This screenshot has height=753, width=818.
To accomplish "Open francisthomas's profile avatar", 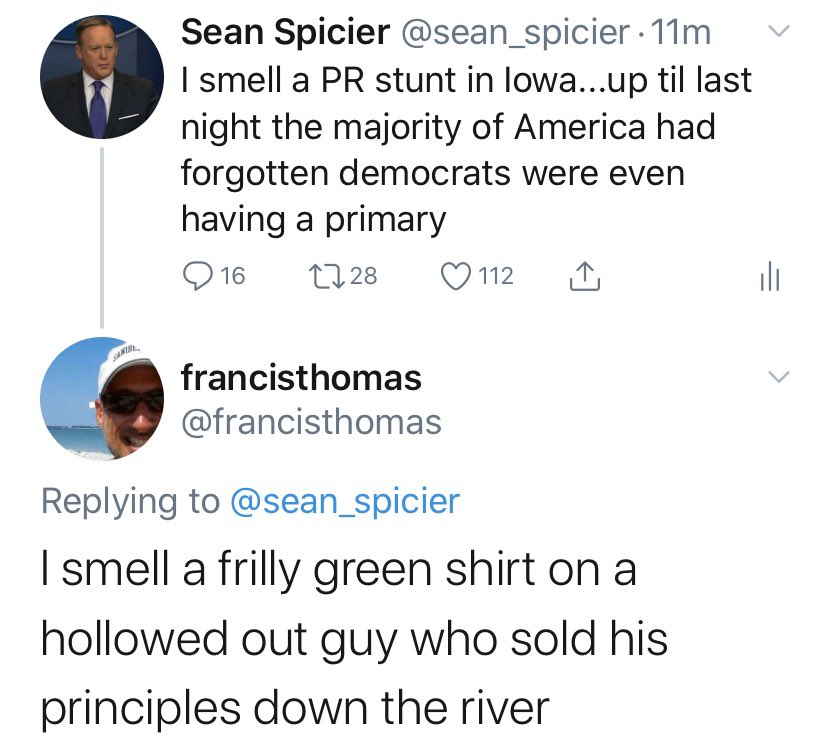I will pos(100,399).
